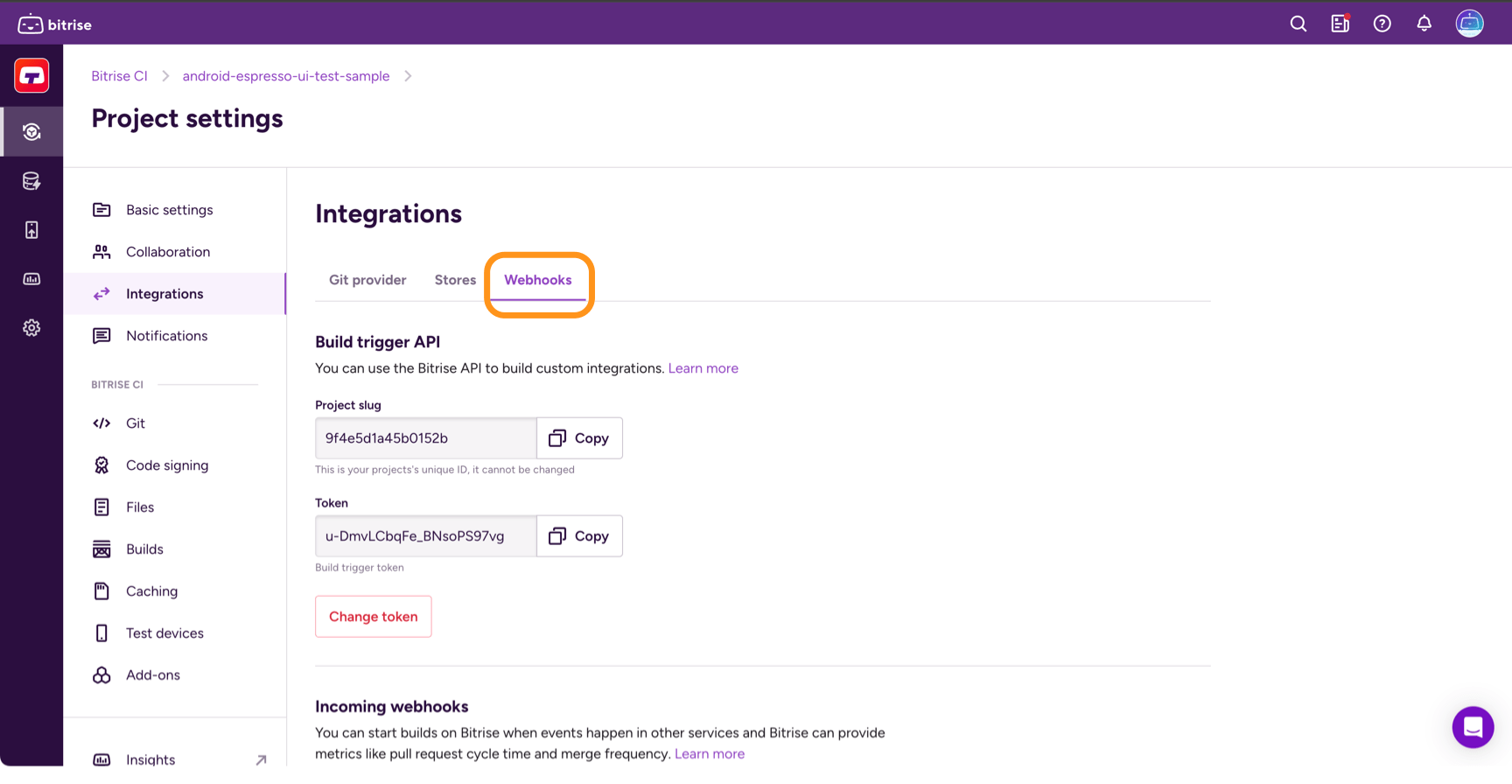Click the Notifications message icon

[101, 336]
